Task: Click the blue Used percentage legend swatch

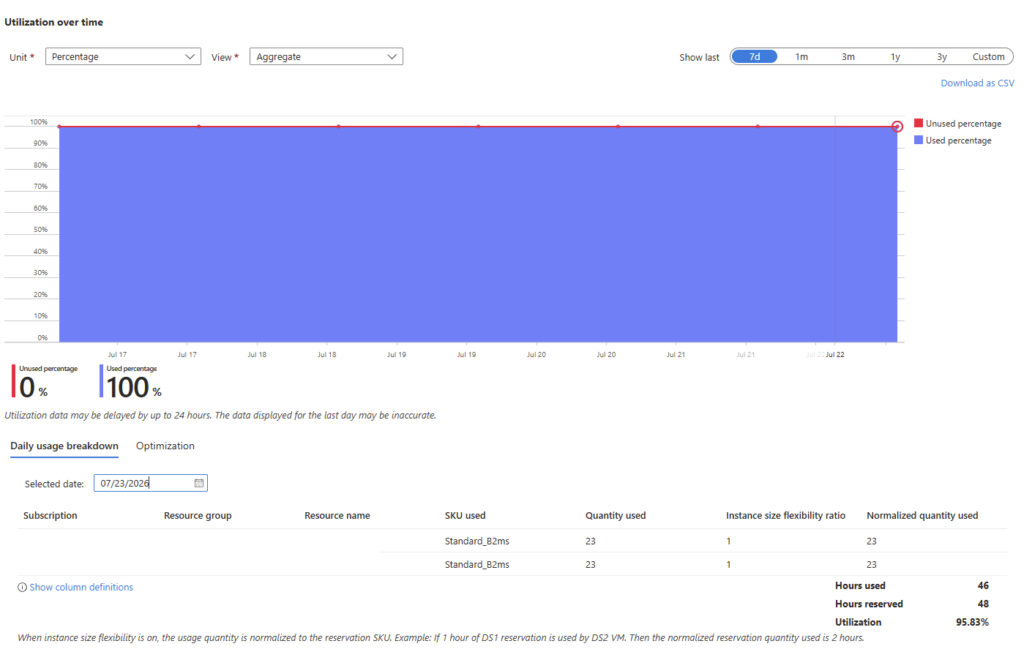Action: pos(918,140)
